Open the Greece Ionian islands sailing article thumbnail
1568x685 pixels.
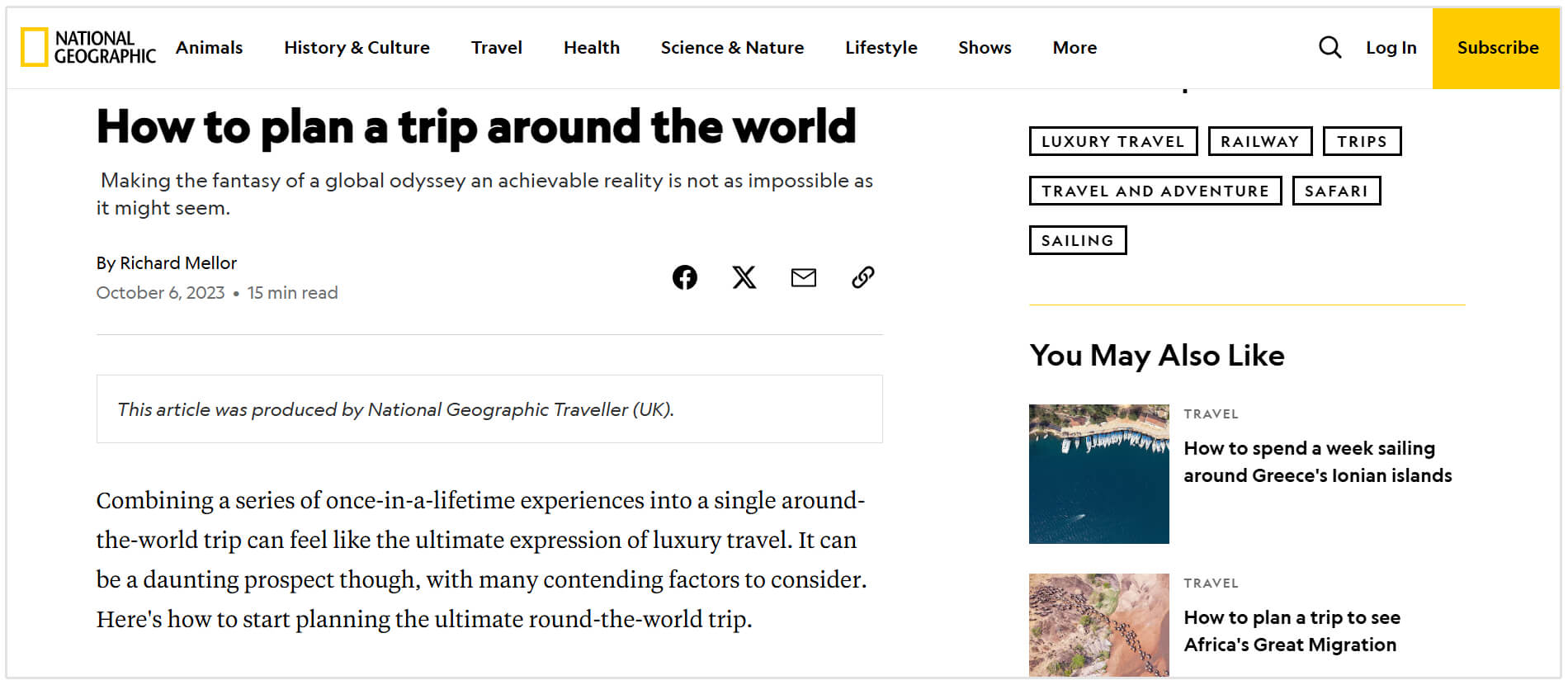coord(1098,473)
